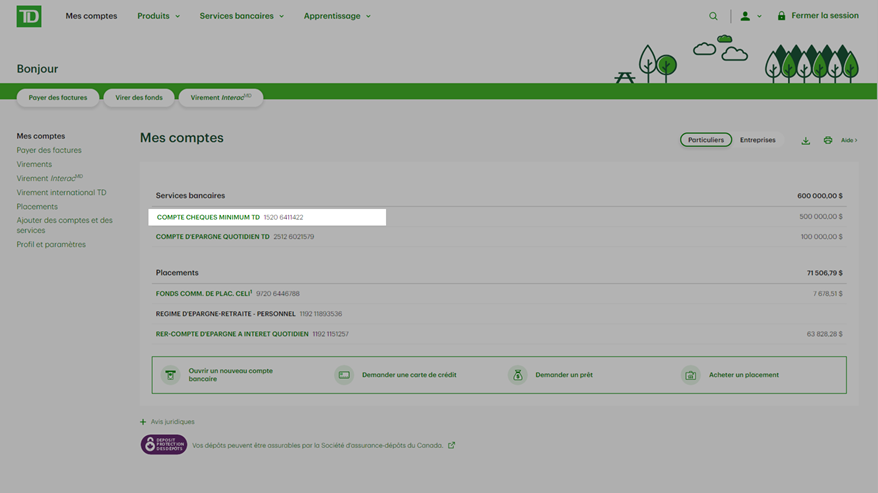This screenshot has height=493, width=878.
Task: Switch to the Entreprises toggle
Action: pos(757,139)
